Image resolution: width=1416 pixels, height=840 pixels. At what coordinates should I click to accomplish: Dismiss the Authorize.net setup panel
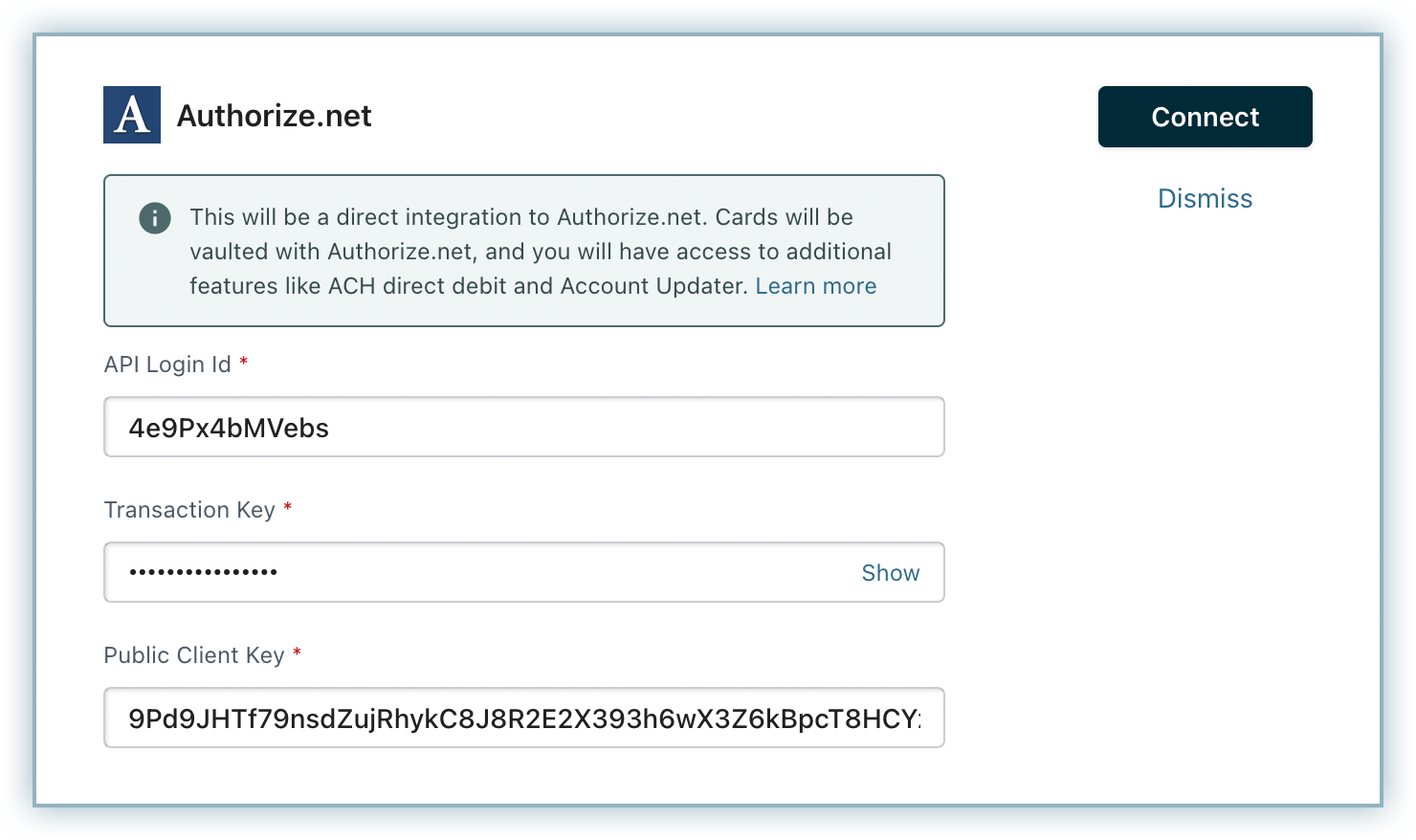click(1205, 198)
